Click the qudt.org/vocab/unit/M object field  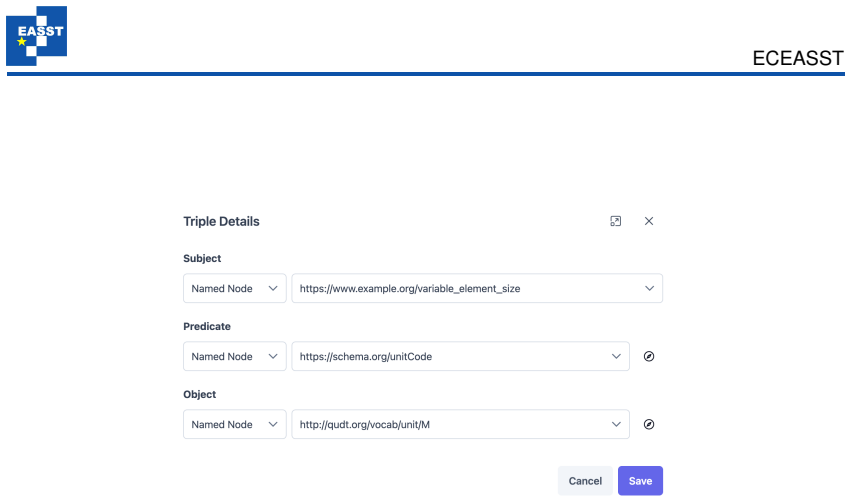click(x=460, y=424)
